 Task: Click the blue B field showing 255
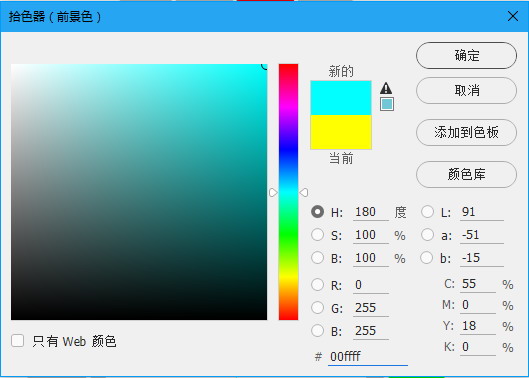[371, 331]
